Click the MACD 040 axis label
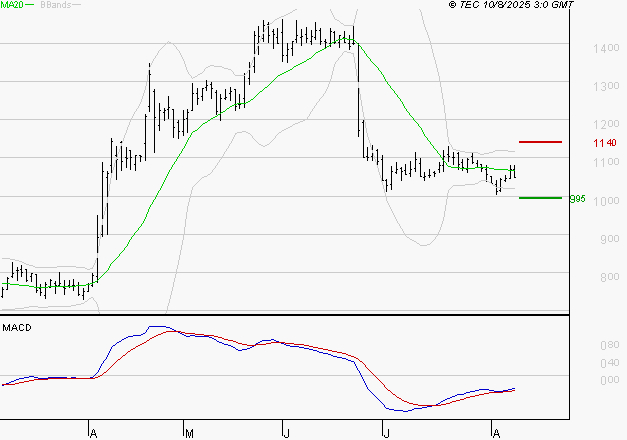 point(610,363)
